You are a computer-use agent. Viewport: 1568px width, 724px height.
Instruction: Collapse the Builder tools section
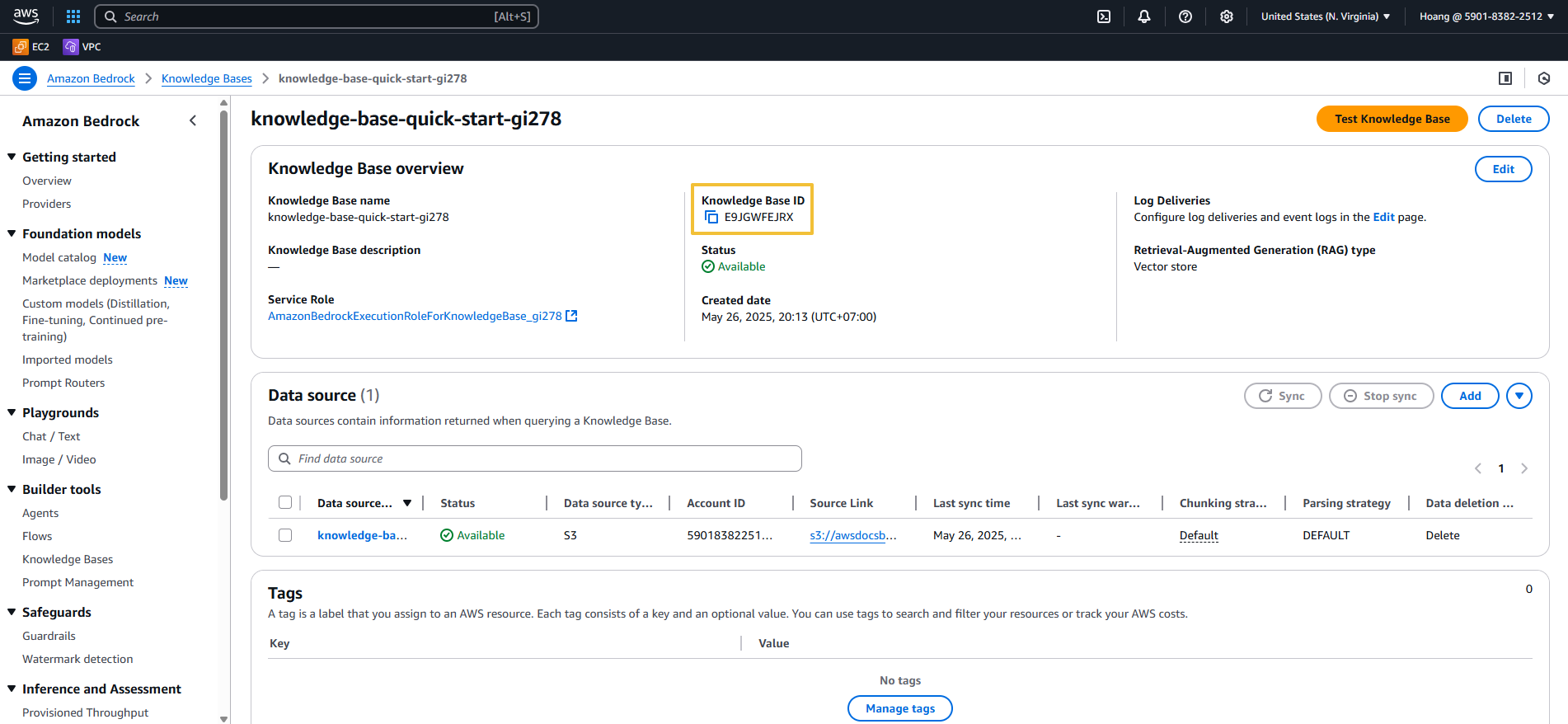(x=12, y=489)
